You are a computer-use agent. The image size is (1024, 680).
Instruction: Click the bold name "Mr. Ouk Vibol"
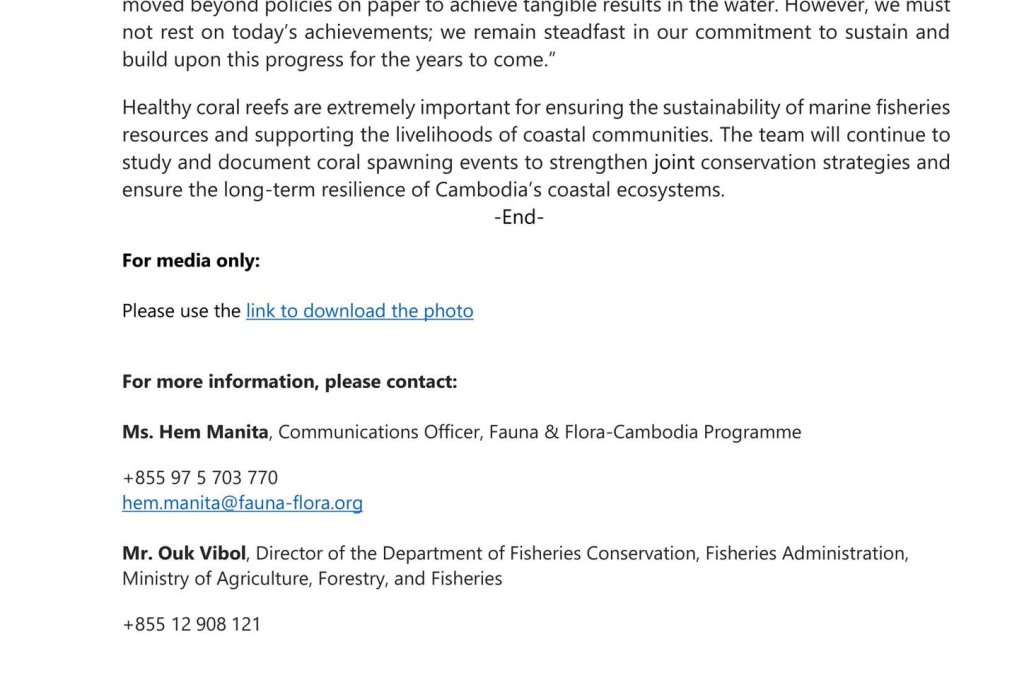tap(185, 553)
